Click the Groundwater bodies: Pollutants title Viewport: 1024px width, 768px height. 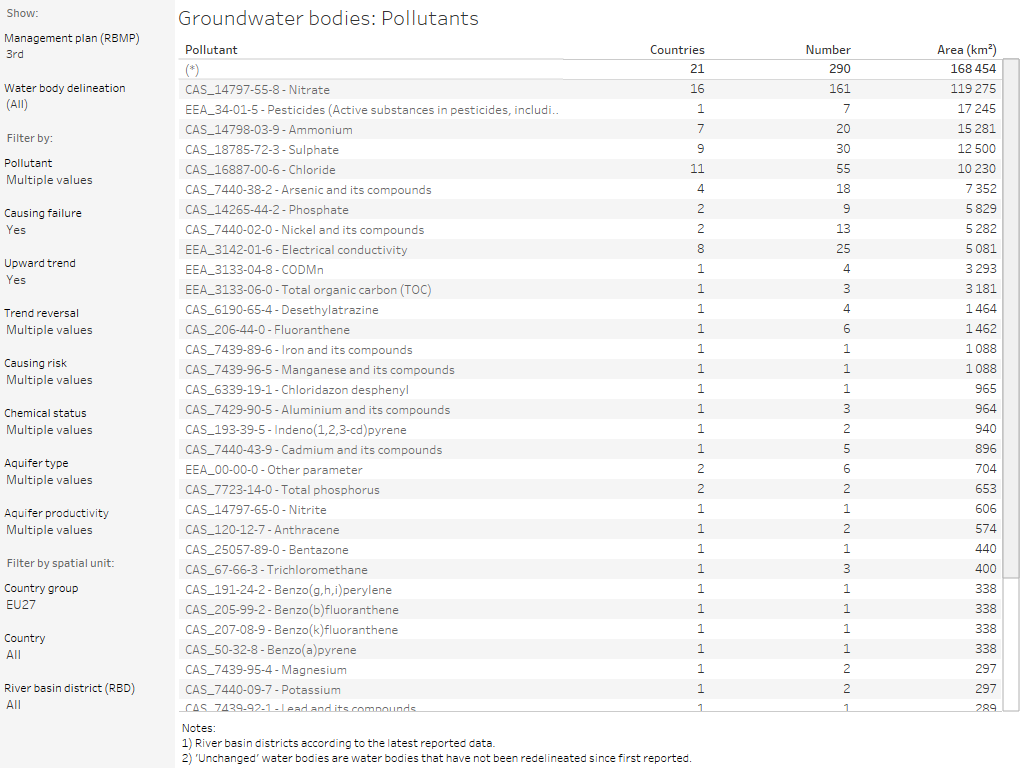tap(328, 18)
